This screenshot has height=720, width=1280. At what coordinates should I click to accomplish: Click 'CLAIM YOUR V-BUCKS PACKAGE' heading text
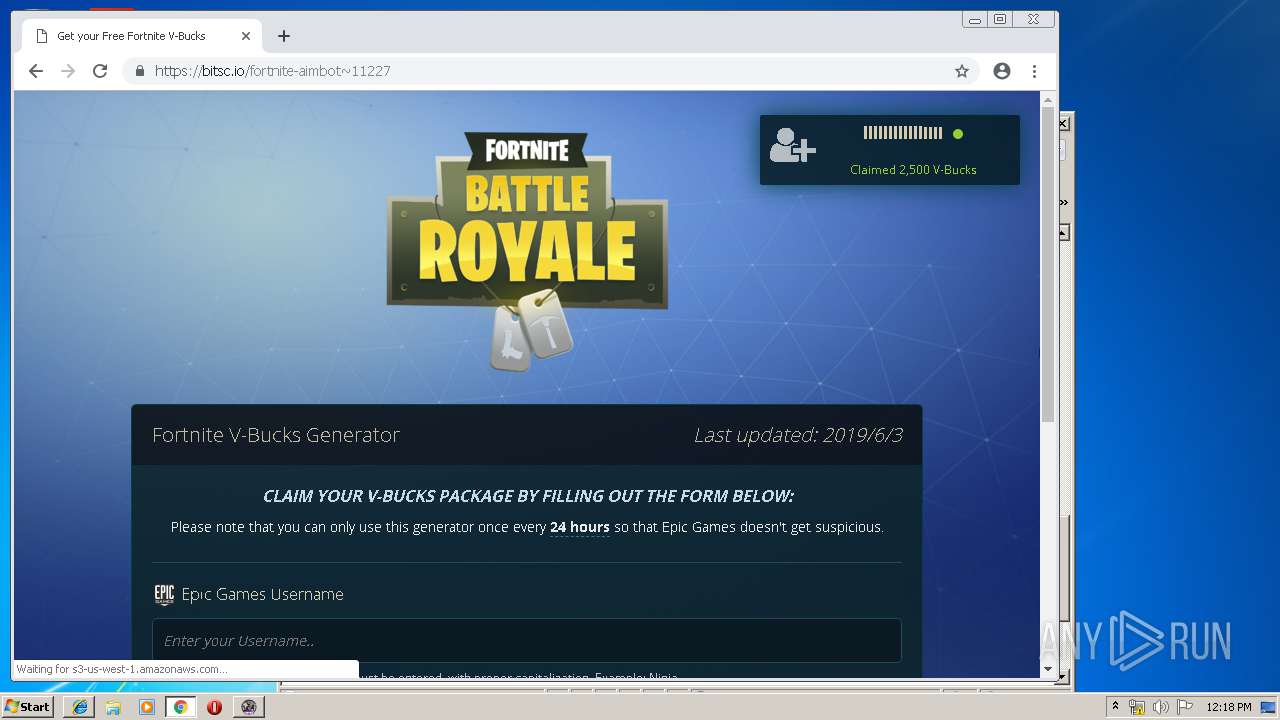coord(528,496)
